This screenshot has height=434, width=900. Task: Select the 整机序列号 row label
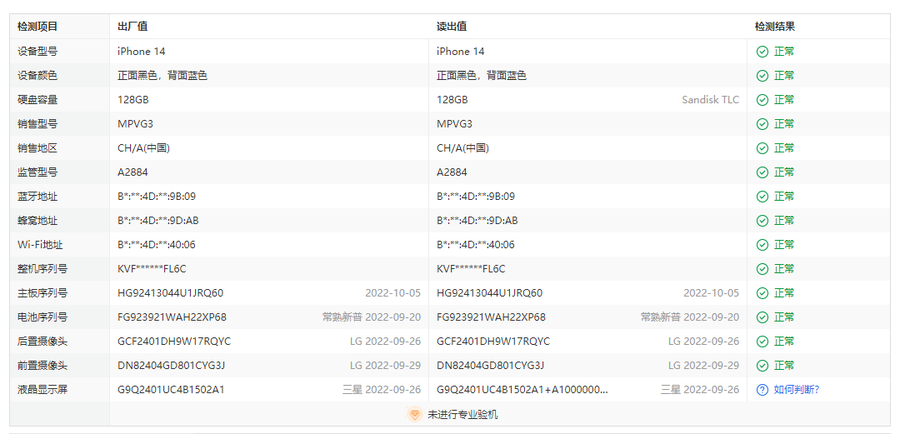42,269
